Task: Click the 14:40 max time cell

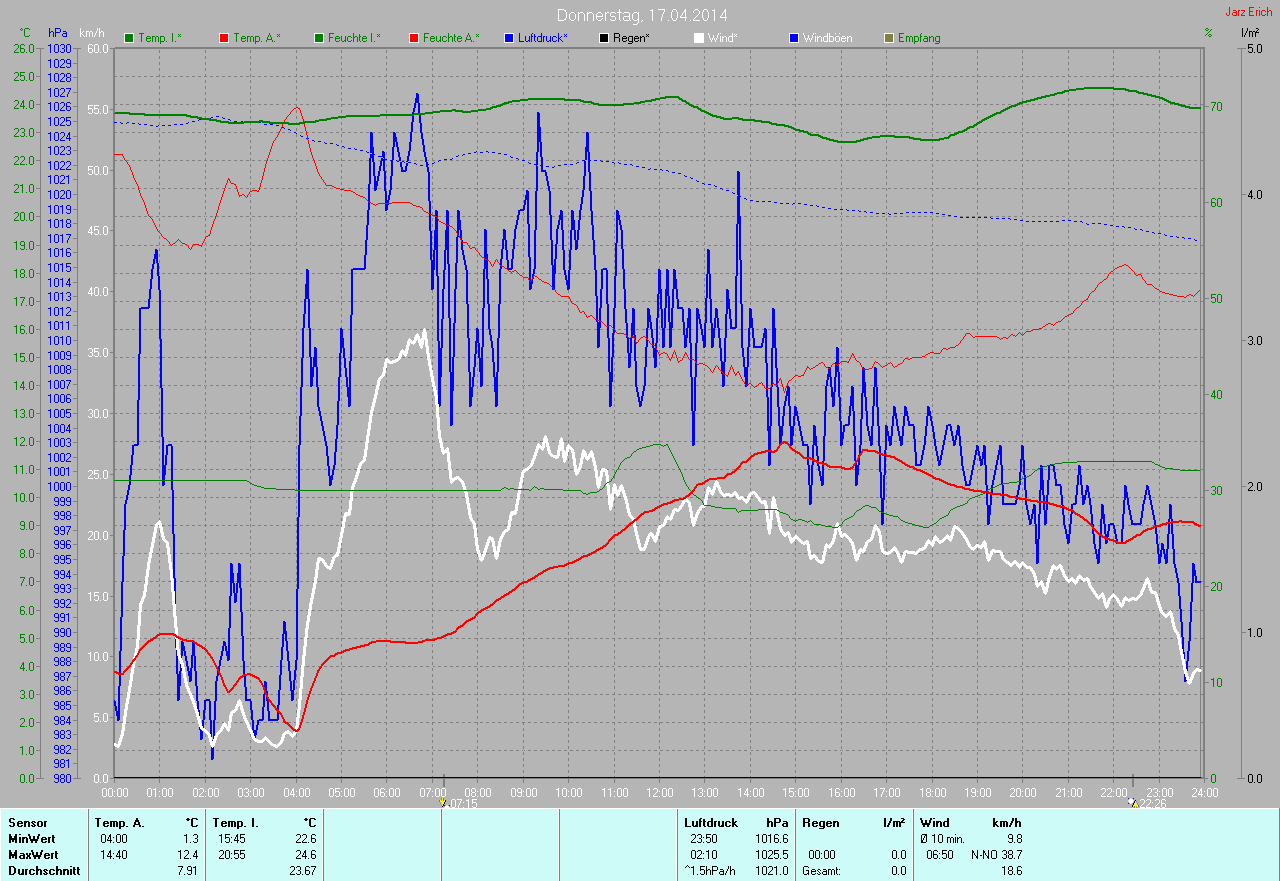Action: point(114,855)
